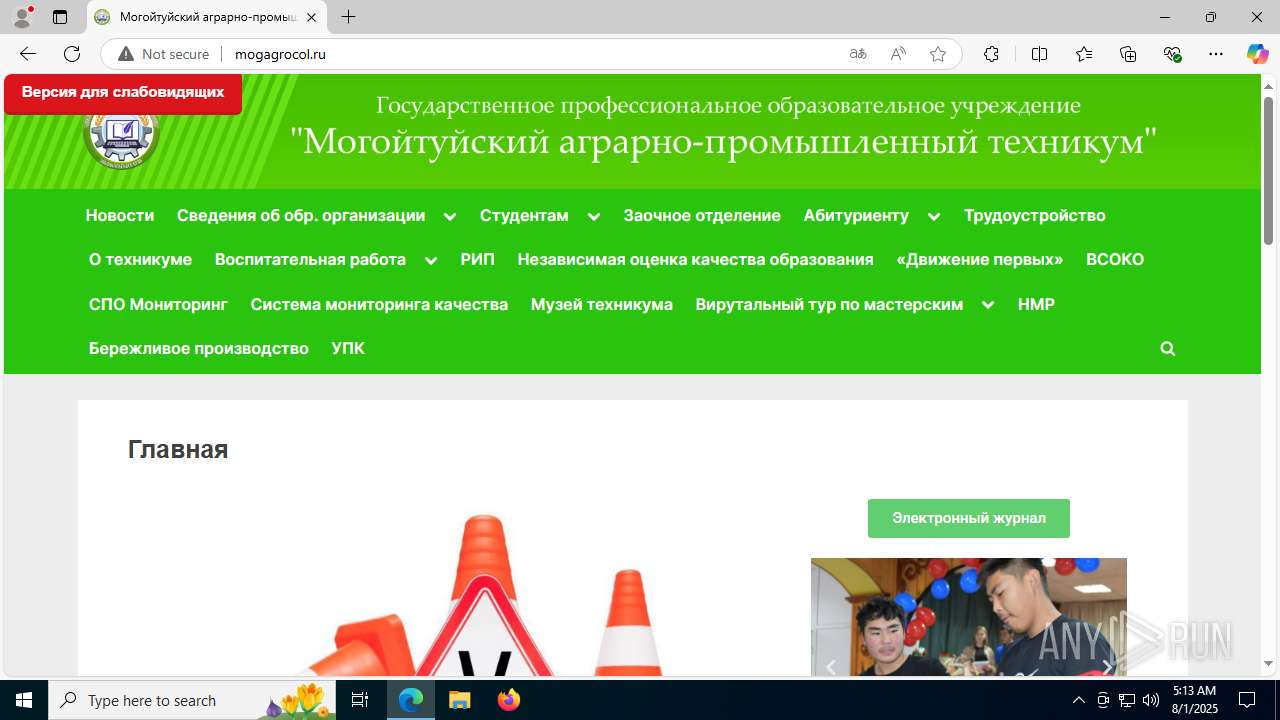Viewport: 1280px width, 720px height.
Task: Add this page to favorites star
Action: pyautogui.click(x=938, y=54)
